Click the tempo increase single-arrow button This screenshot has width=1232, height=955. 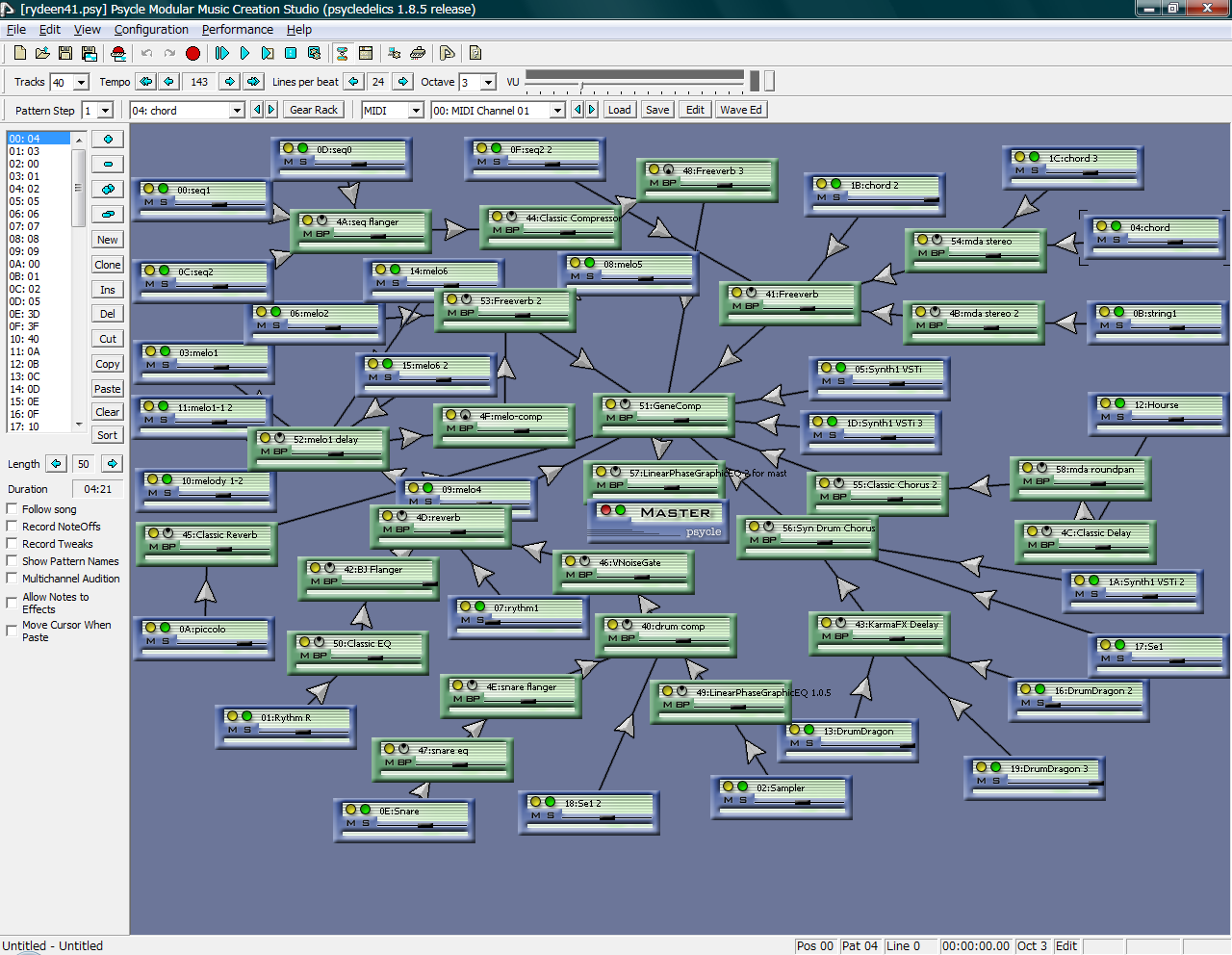230,82
